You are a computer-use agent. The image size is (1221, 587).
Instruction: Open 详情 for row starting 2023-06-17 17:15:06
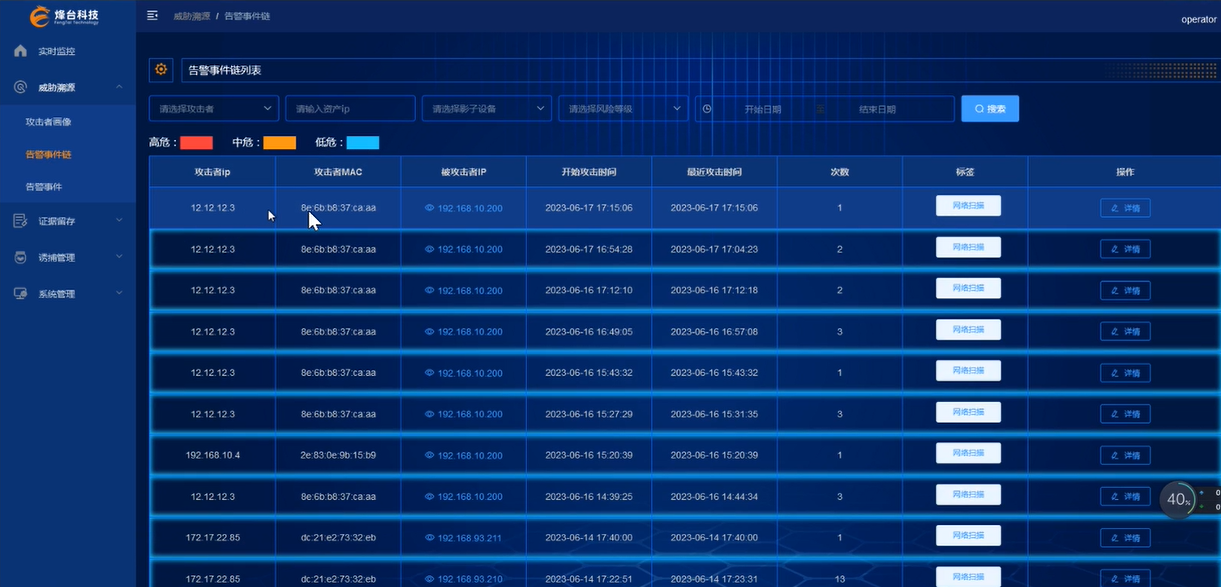click(x=1125, y=208)
